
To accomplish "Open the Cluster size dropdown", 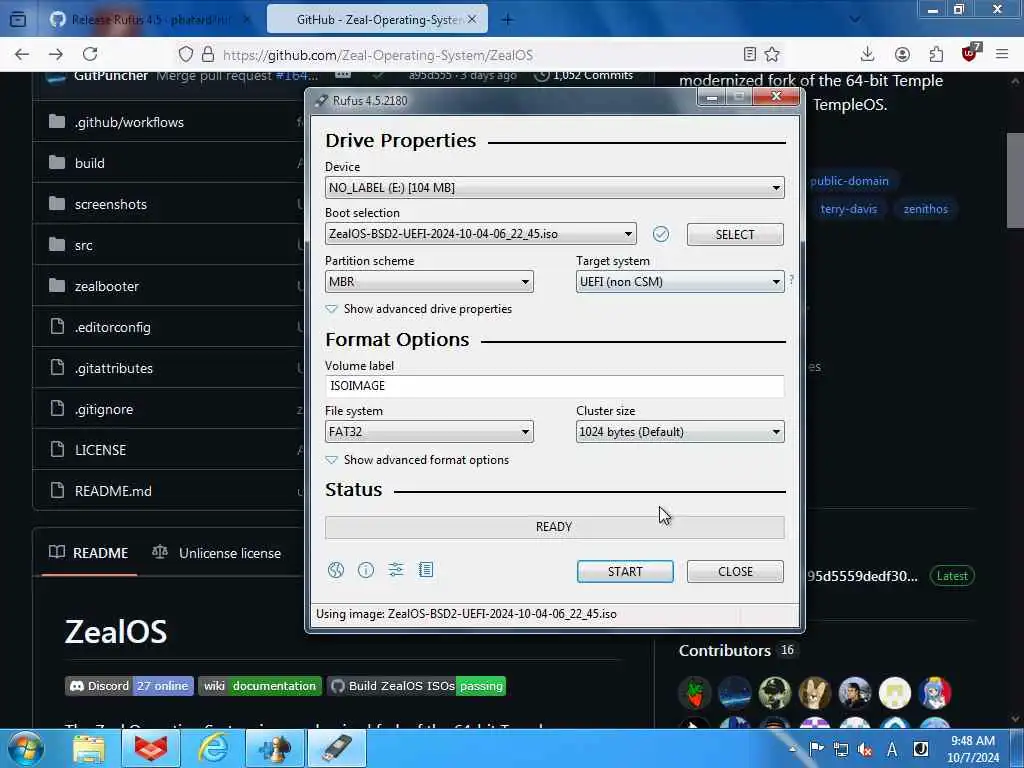I will coord(680,432).
